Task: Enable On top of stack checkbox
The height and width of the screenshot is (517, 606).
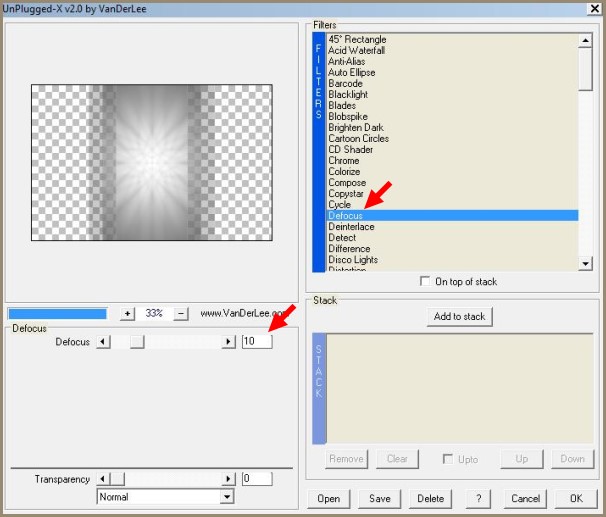Action: coord(426,282)
